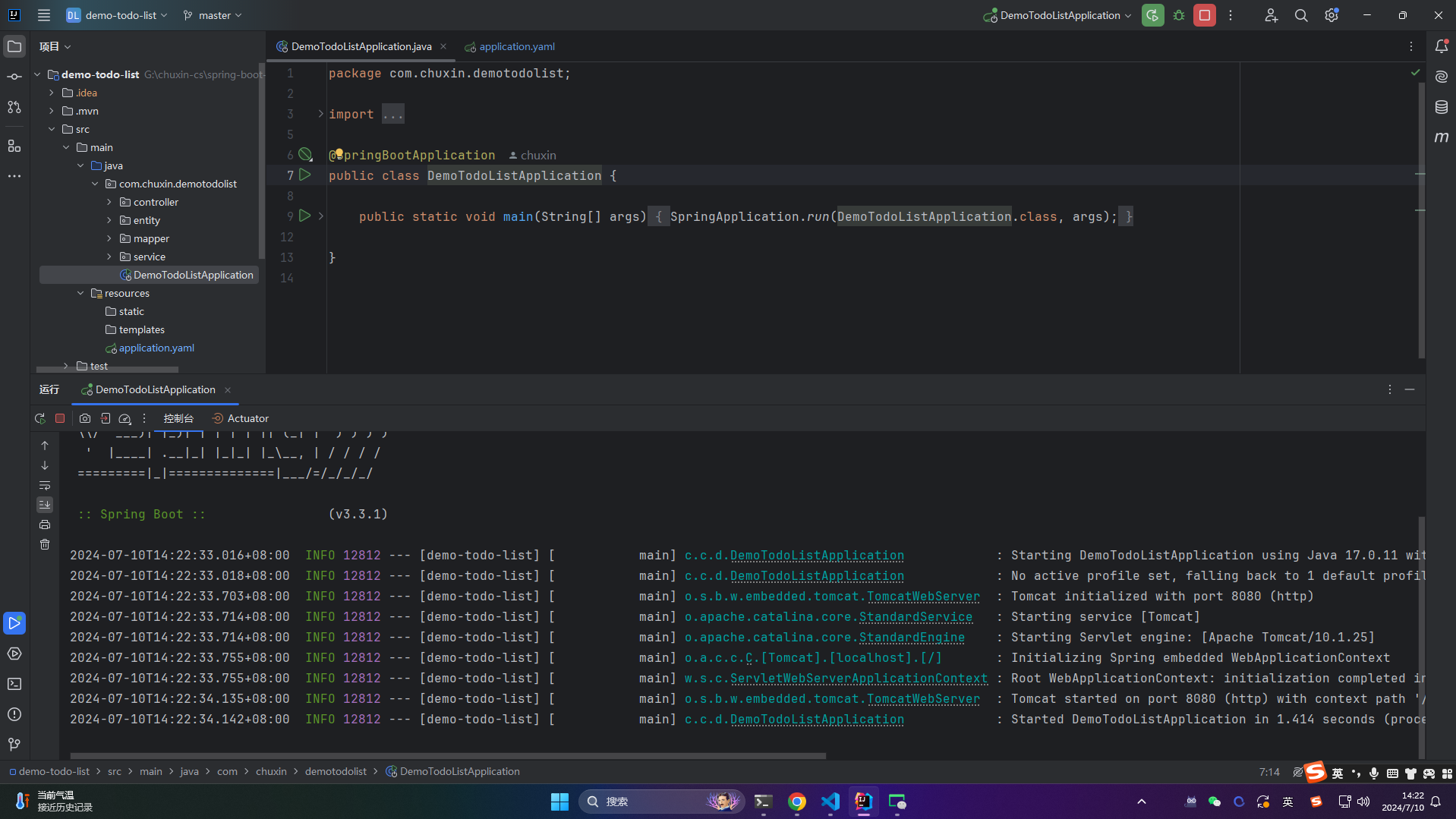The image size is (1456, 819).
Task: Select the Actuator tab
Action: pos(240,418)
